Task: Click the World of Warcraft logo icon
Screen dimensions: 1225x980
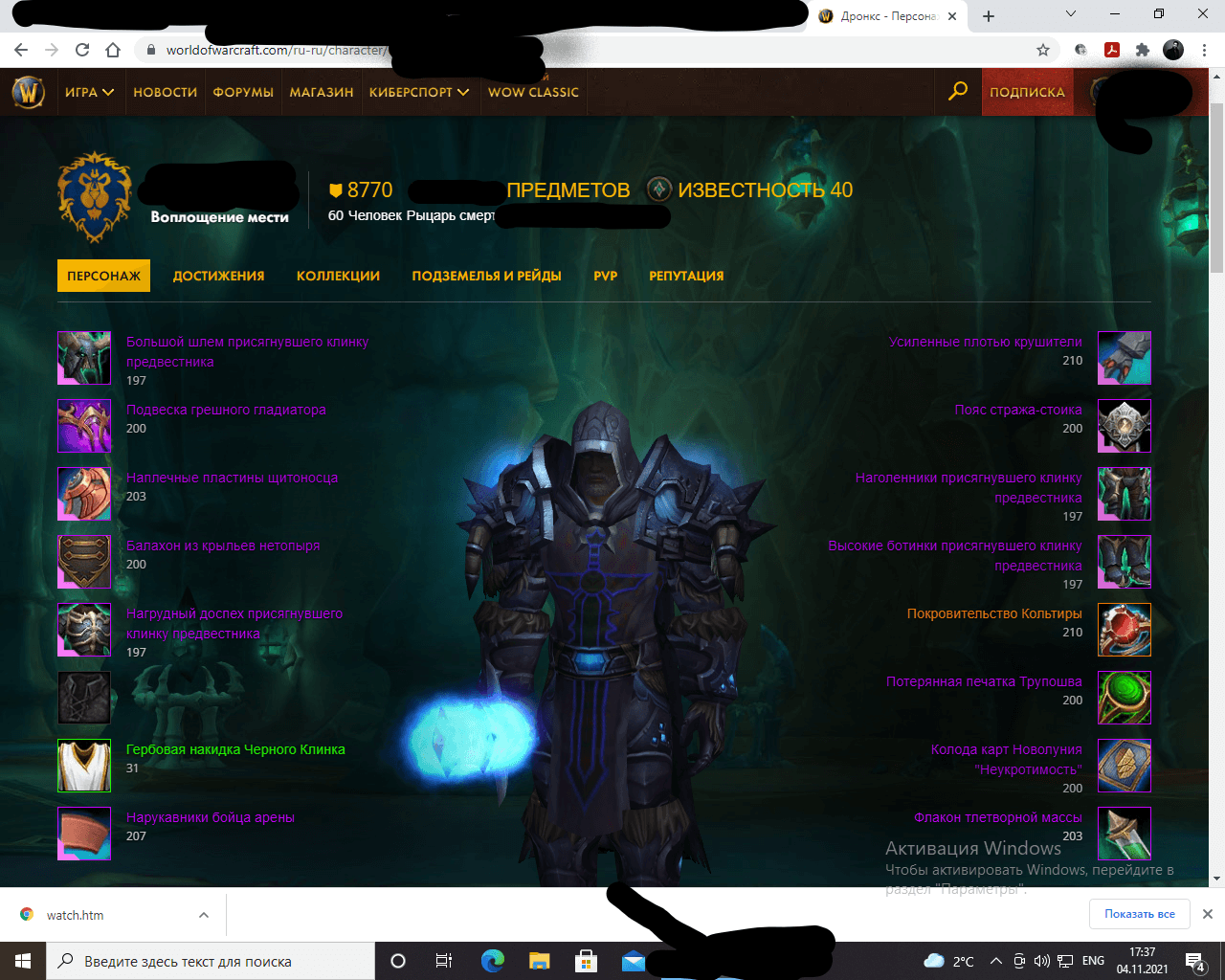Action: tap(29, 92)
